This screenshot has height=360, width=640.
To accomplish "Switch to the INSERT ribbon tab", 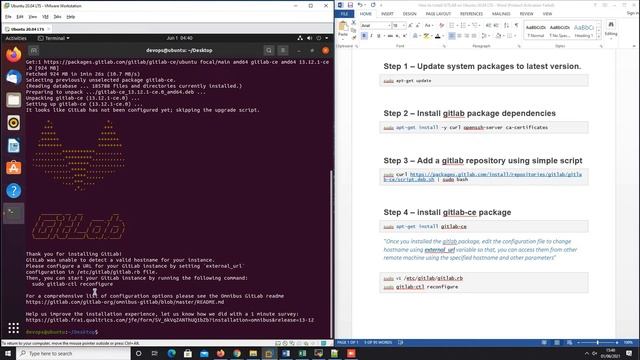I will pyautogui.click(x=387, y=14).
